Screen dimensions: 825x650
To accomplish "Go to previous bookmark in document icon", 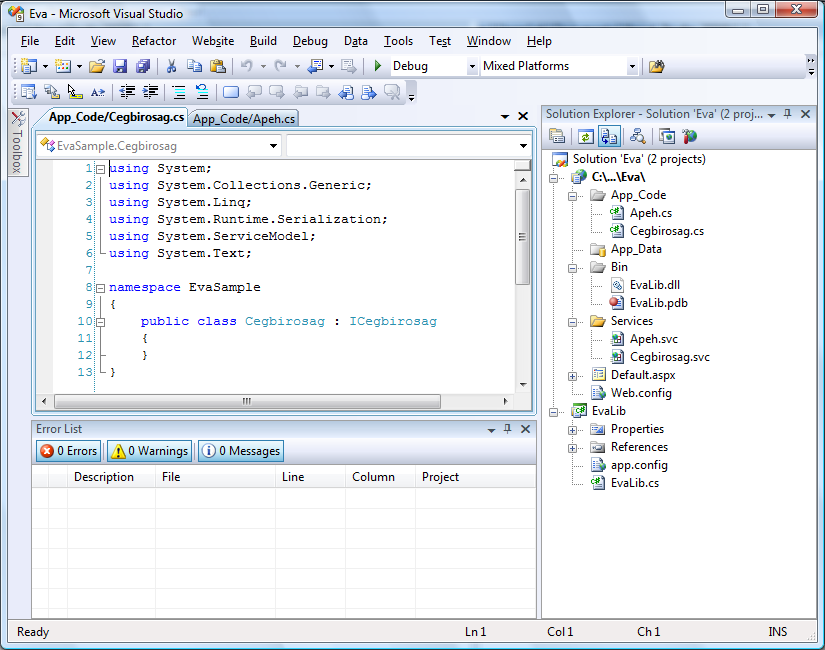I will (346, 93).
